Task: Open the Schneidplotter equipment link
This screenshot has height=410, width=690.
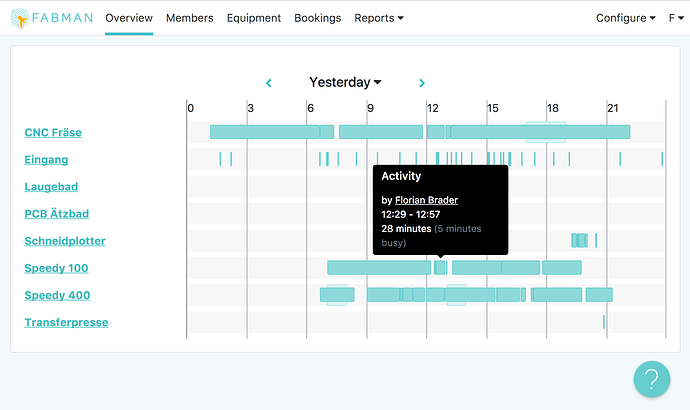Action: coord(65,241)
